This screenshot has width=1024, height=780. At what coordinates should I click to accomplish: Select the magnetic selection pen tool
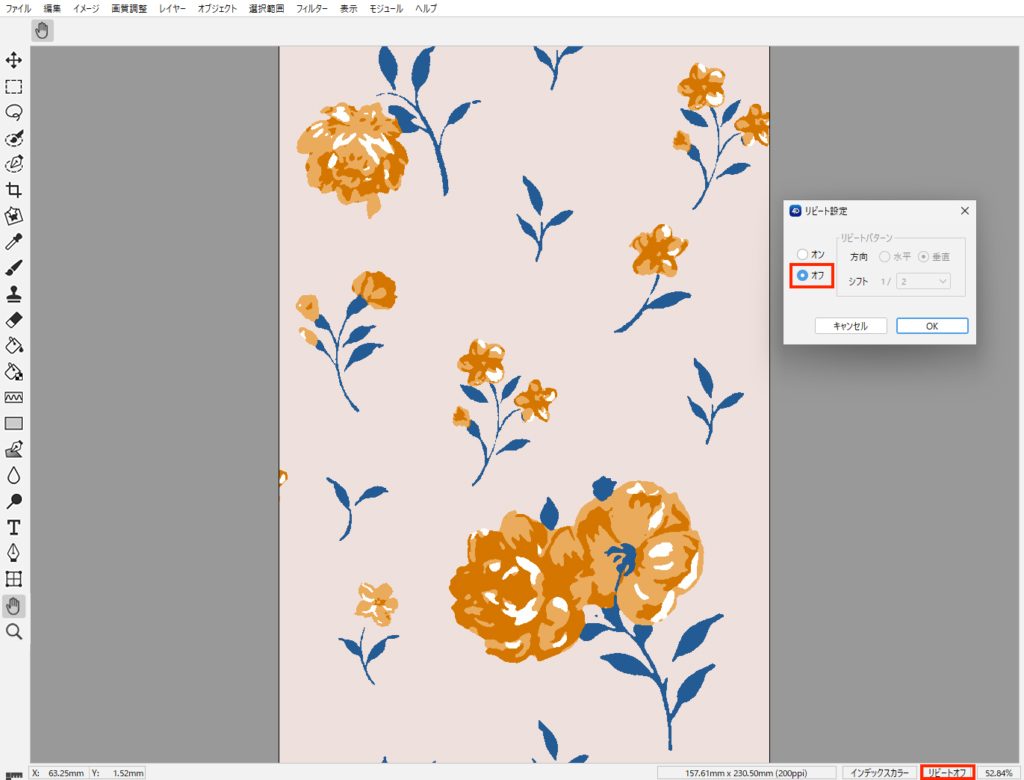click(x=14, y=164)
